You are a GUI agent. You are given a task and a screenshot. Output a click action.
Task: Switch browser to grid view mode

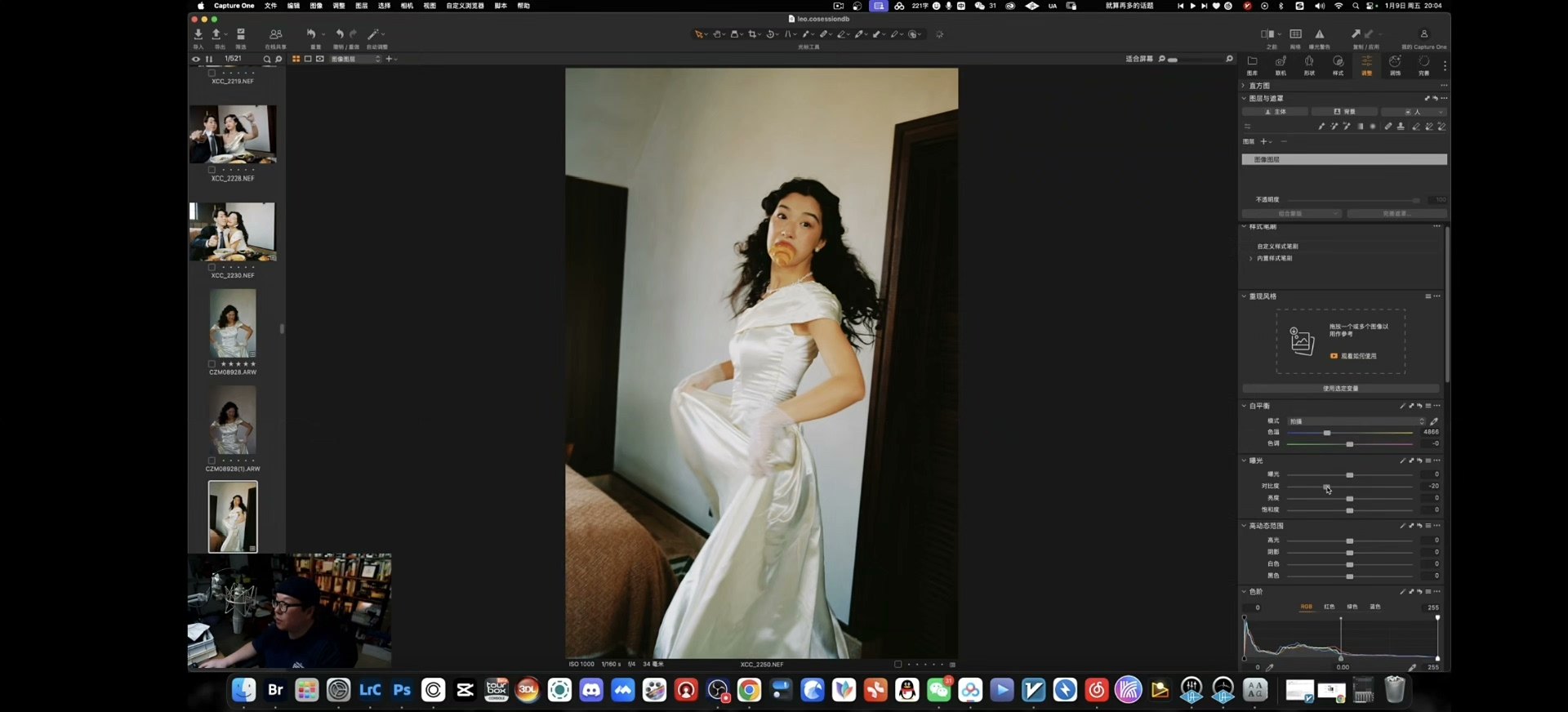click(296, 59)
